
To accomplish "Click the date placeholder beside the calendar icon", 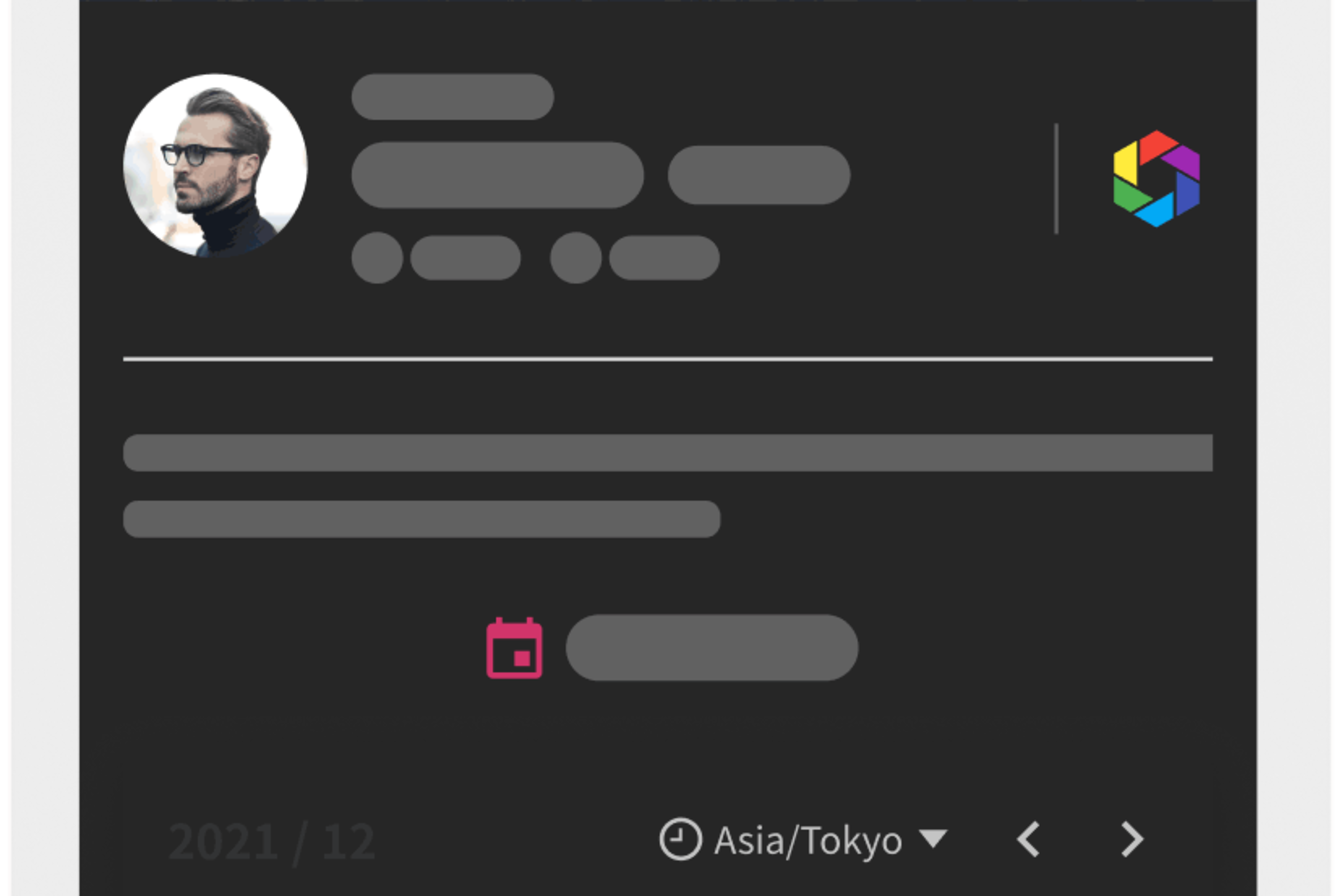I will pos(711,648).
